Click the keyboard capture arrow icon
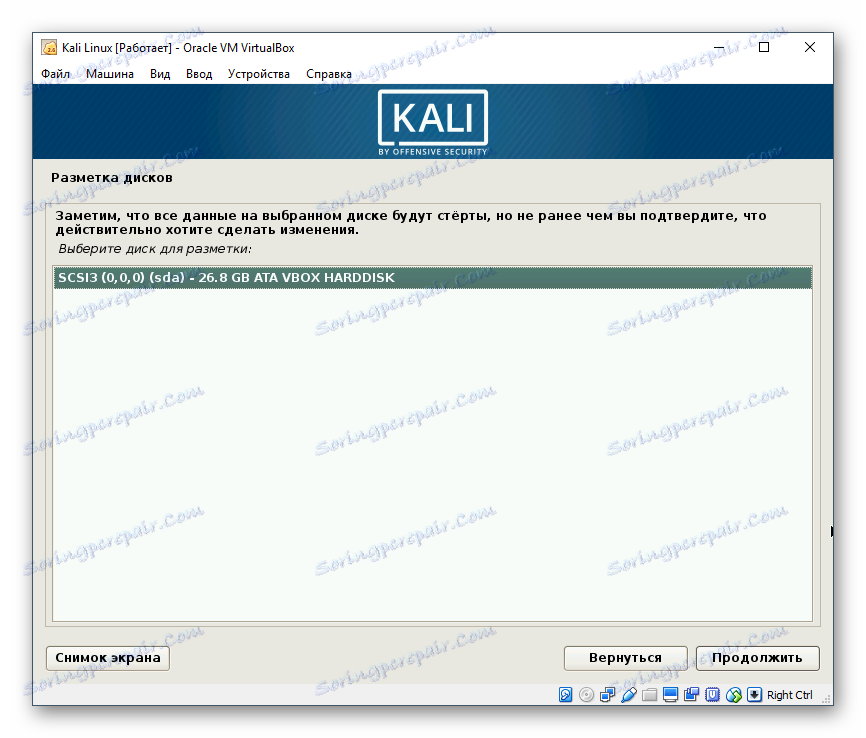Screen dimensions: 866x738 click(754, 694)
